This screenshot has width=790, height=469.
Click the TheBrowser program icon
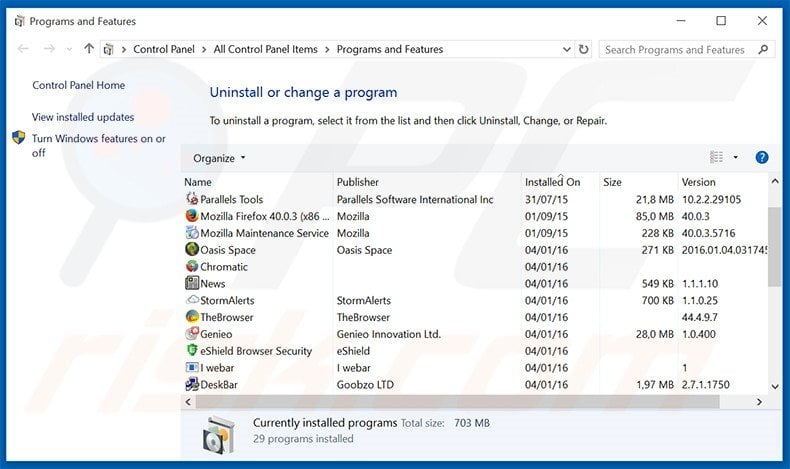click(192, 317)
